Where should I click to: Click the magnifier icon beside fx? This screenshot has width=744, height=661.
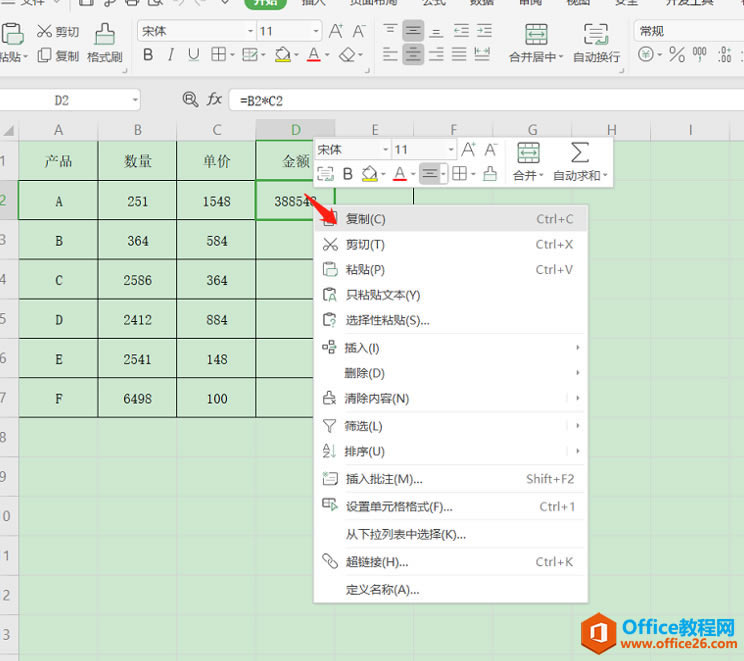click(x=190, y=99)
